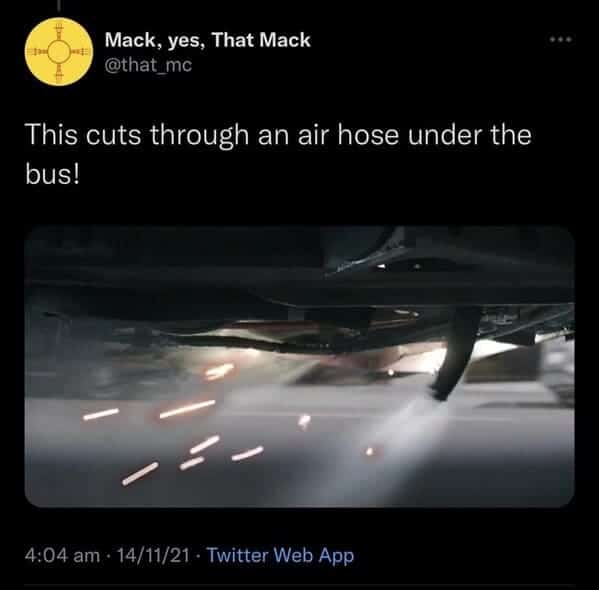Click the words an air in tweet
Screen dimensions: 599x590
[293, 136]
